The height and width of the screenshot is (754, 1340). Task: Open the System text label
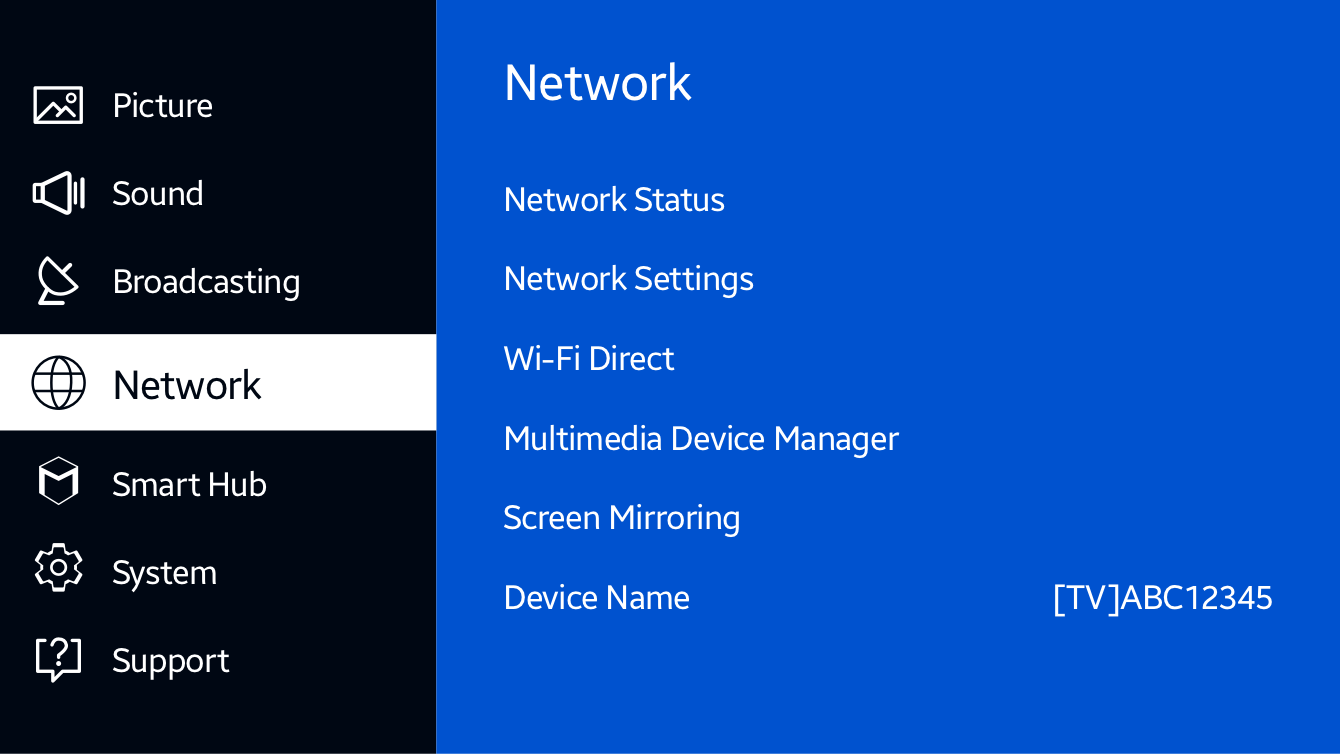tap(164, 573)
